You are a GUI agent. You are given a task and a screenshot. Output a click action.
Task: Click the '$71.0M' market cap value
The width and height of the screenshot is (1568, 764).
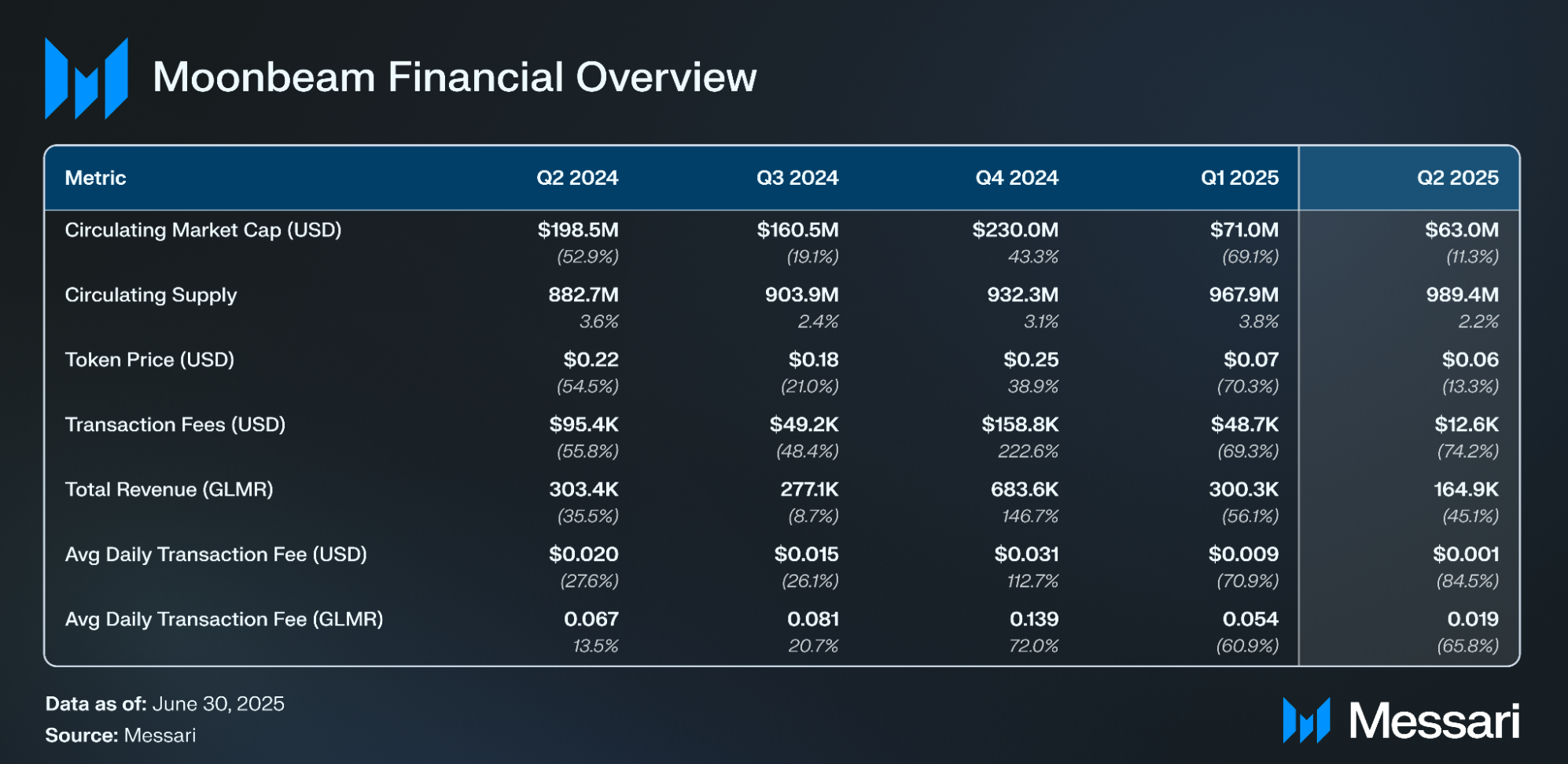pos(1244,230)
